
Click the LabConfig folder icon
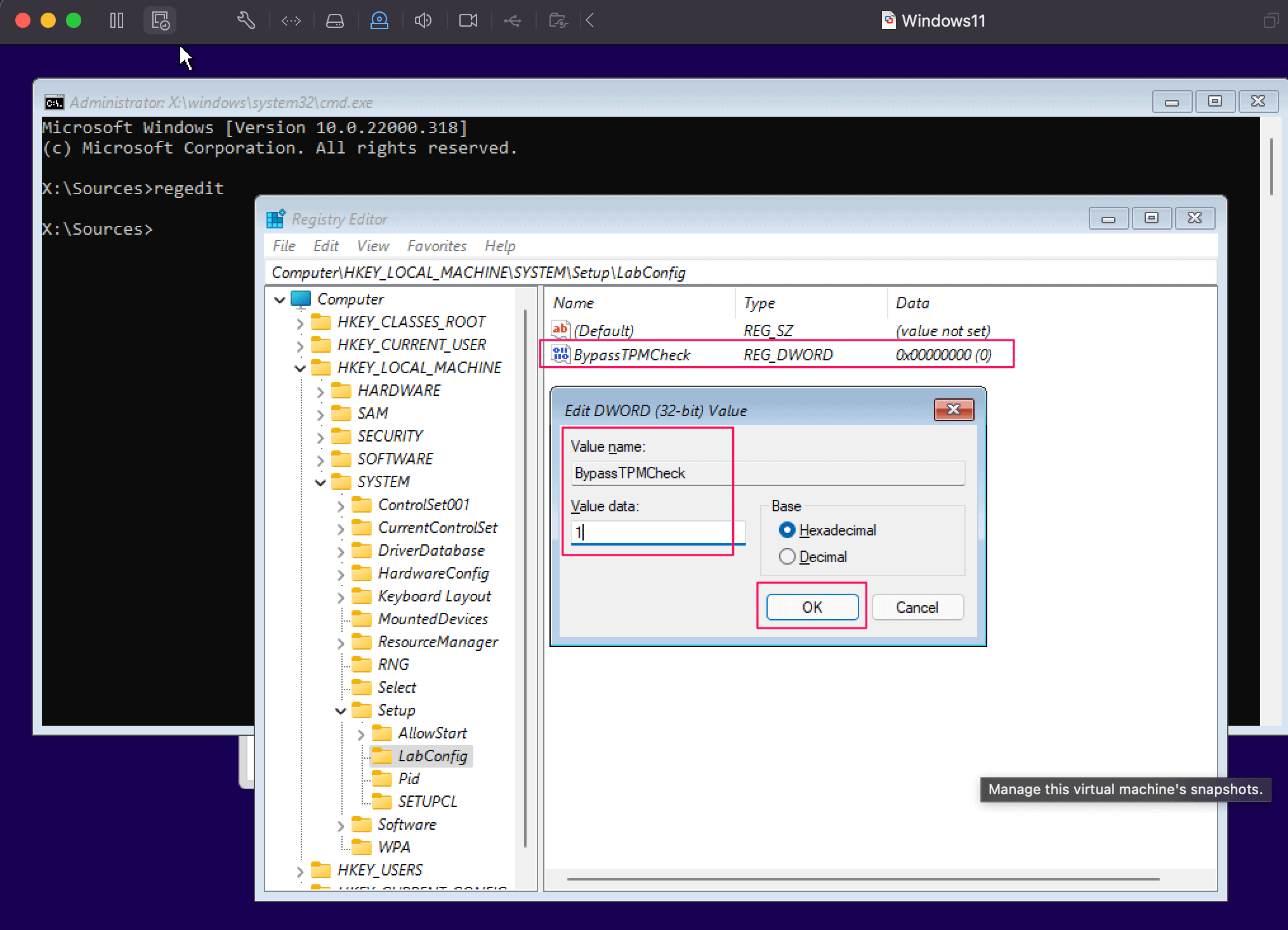click(x=382, y=756)
